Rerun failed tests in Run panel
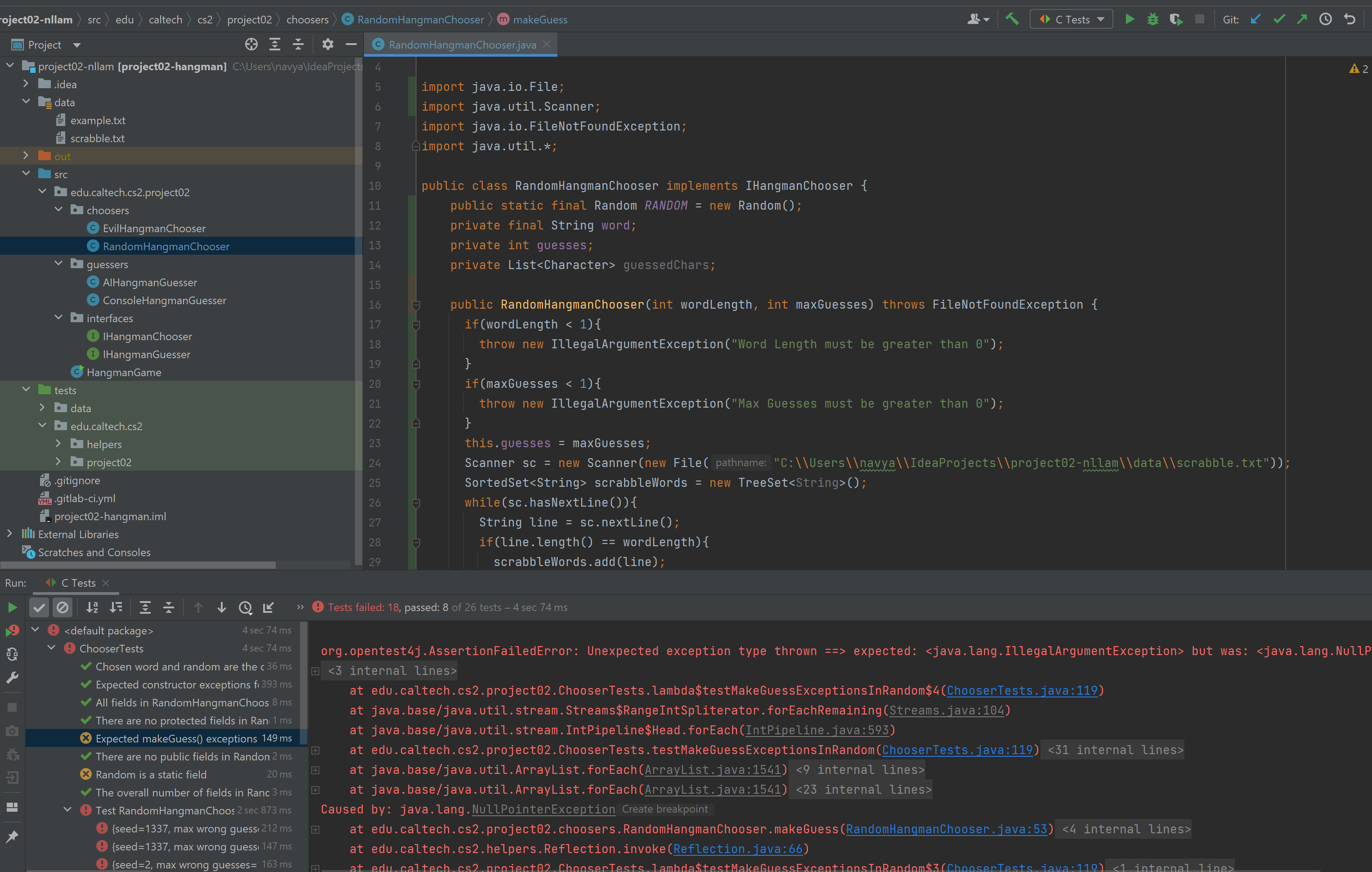 pos(12,631)
